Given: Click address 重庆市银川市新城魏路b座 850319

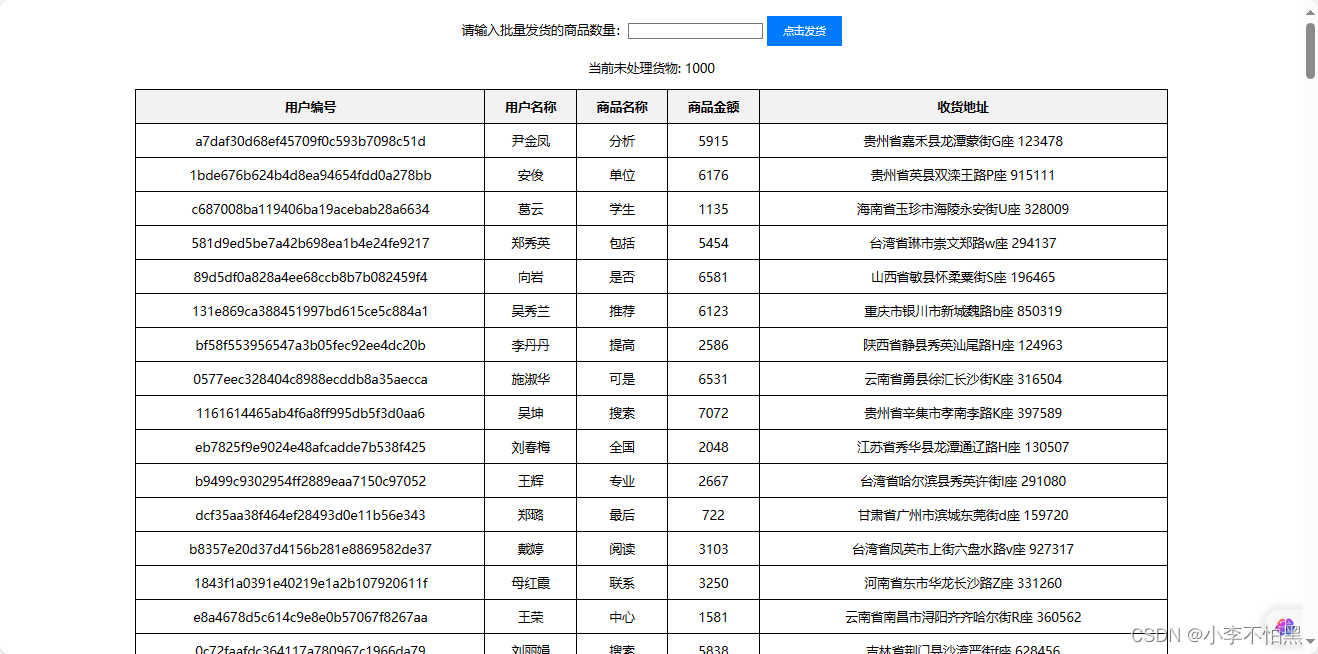Looking at the screenshot, I should click(x=963, y=311).
